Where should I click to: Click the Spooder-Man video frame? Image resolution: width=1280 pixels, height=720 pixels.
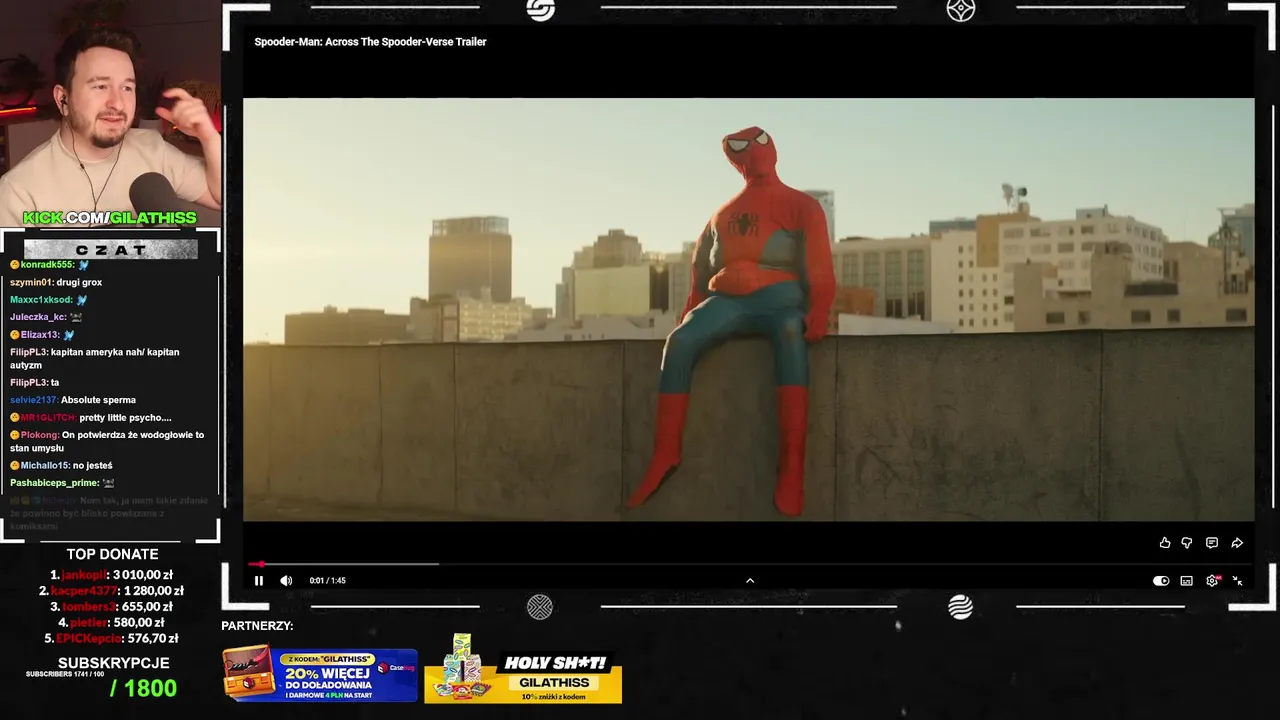point(748,309)
